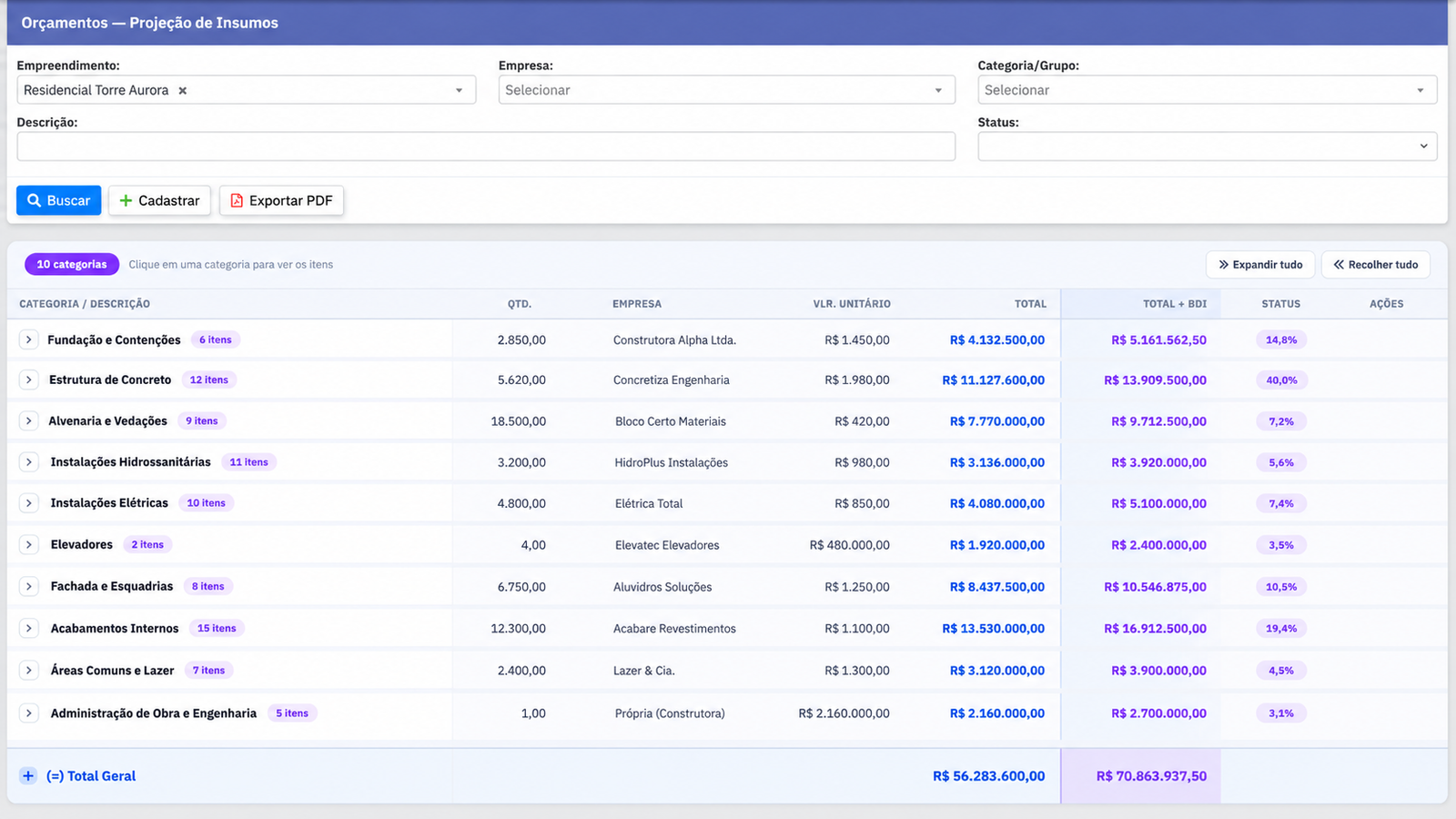Click the 2 itens badge on Elevadores
The height and width of the screenshot is (819, 1456).
pos(147,544)
